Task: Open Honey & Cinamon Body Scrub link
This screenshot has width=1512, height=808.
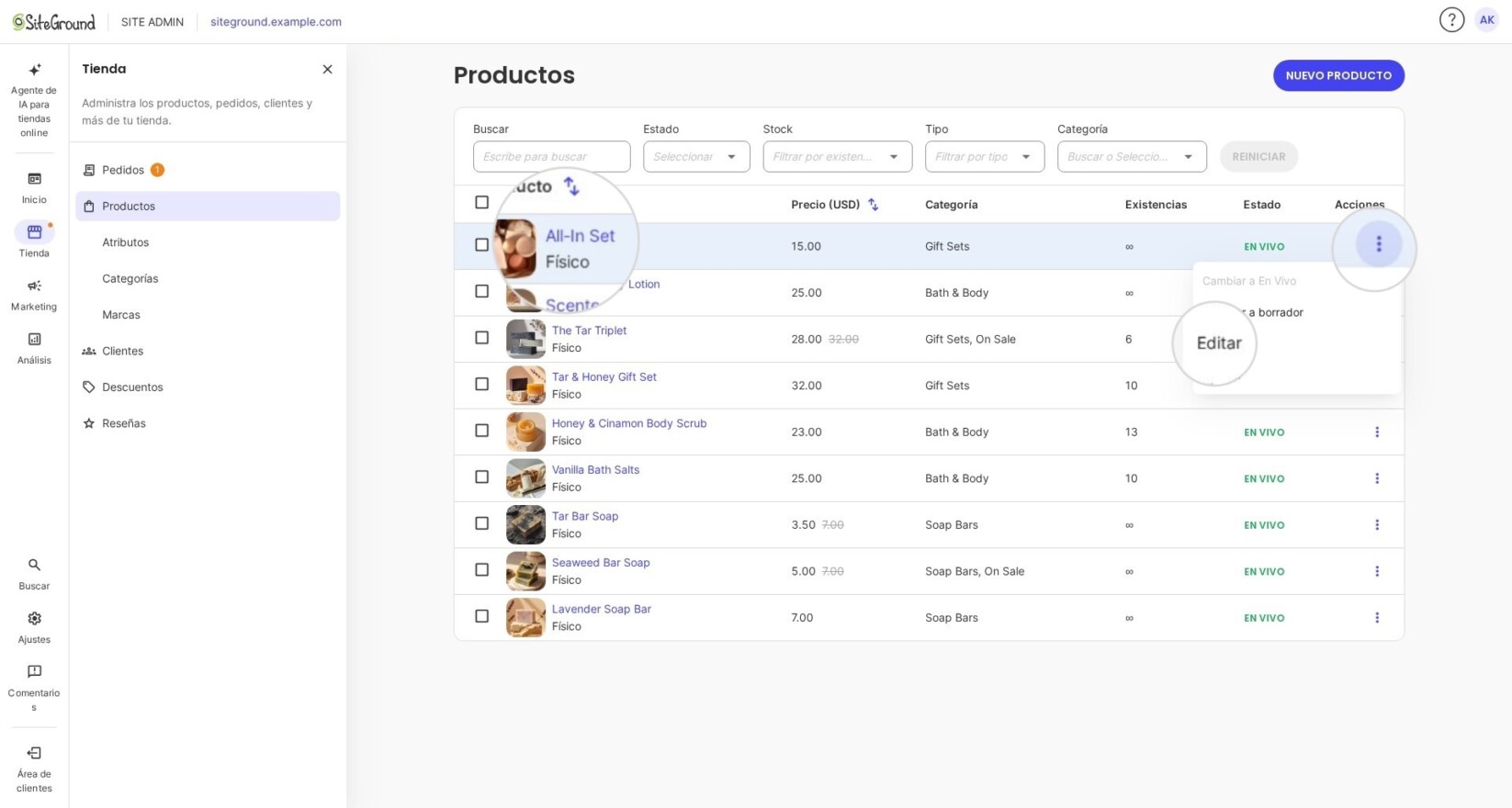Action: (x=628, y=423)
